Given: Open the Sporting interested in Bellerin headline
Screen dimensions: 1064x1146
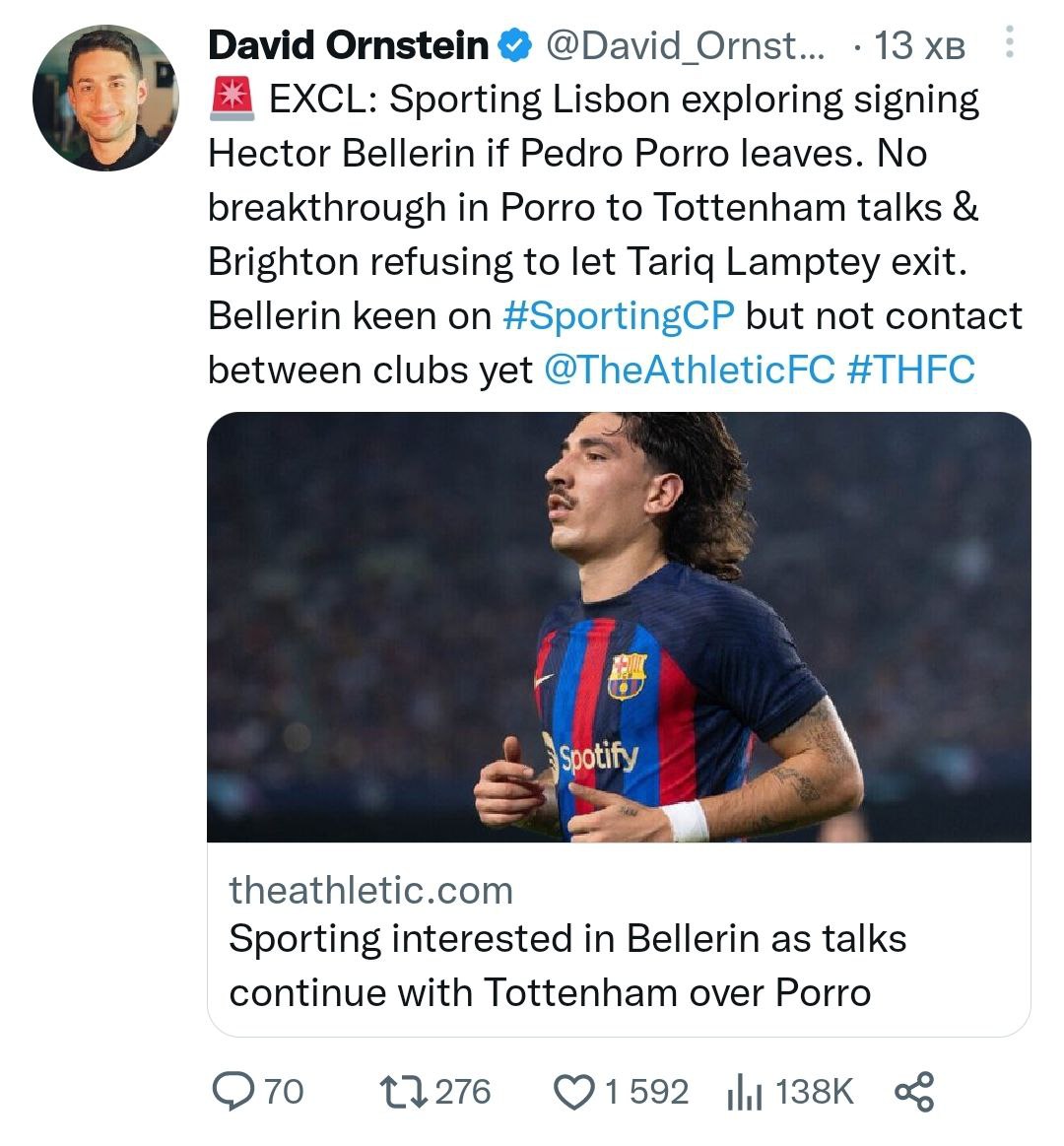Looking at the screenshot, I should point(566,965).
